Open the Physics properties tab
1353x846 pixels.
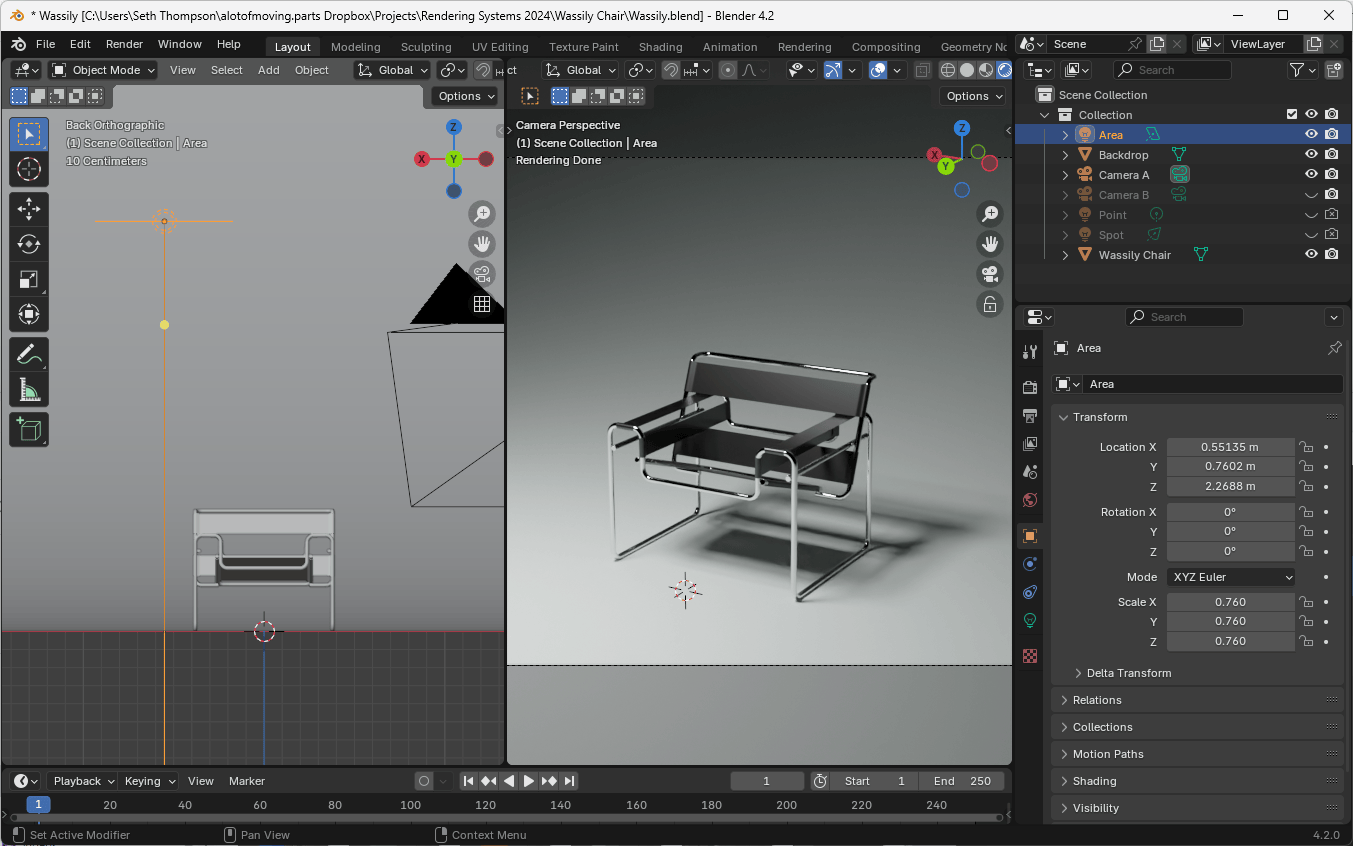[1030, 564]
